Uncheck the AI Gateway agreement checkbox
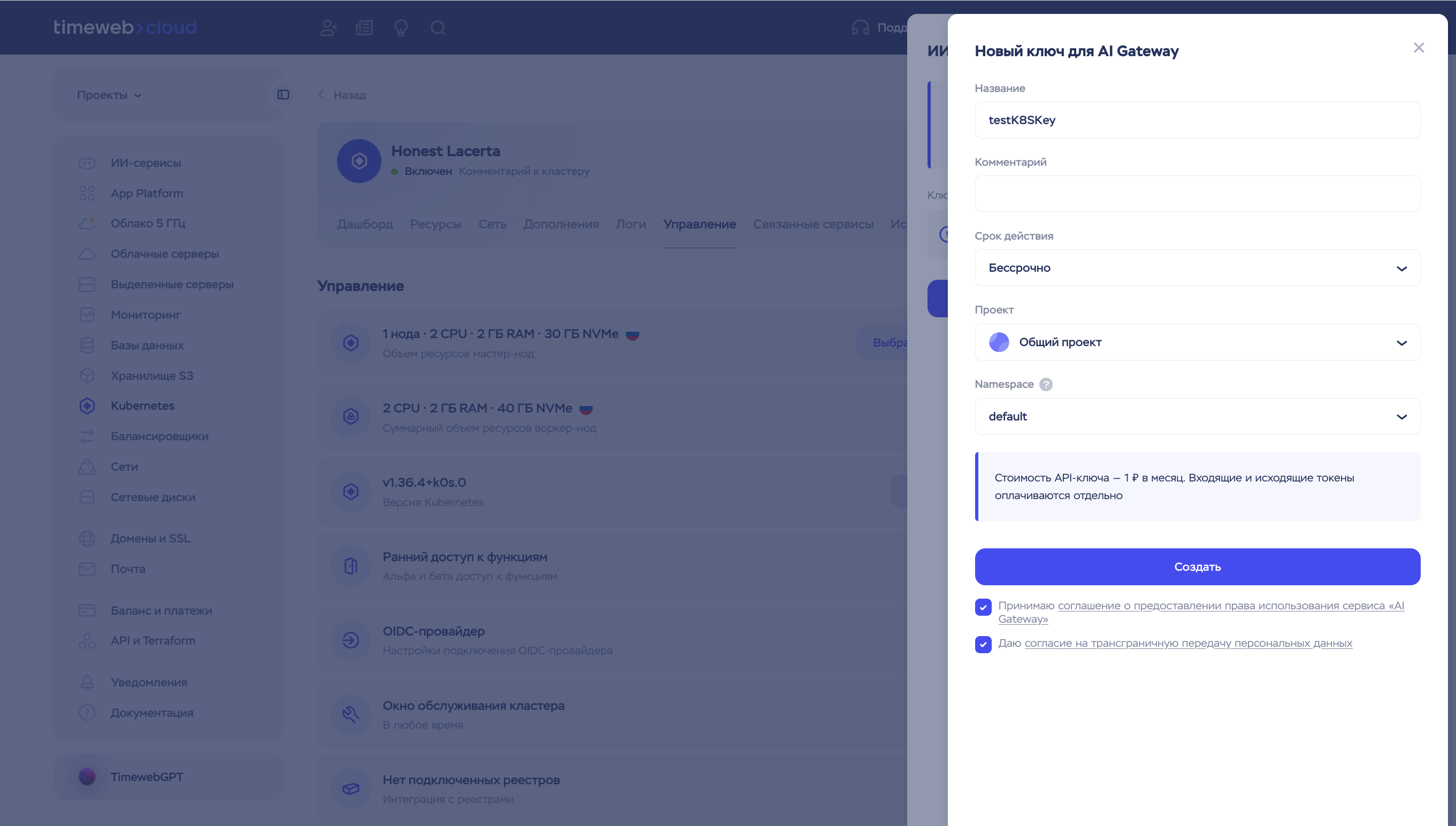The image size is (1456, 826). pos(983,607)
